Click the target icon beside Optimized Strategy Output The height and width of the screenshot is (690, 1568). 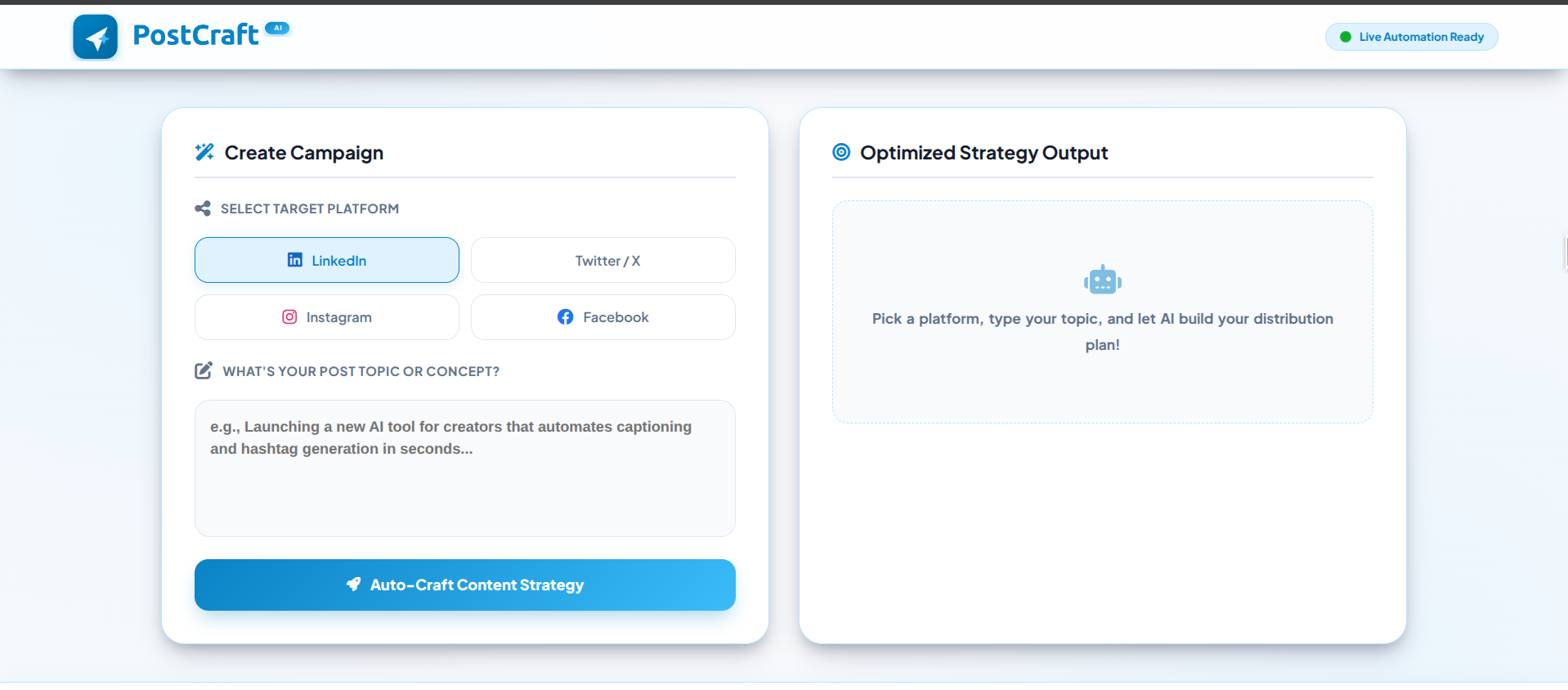click(x=841, y=152)
